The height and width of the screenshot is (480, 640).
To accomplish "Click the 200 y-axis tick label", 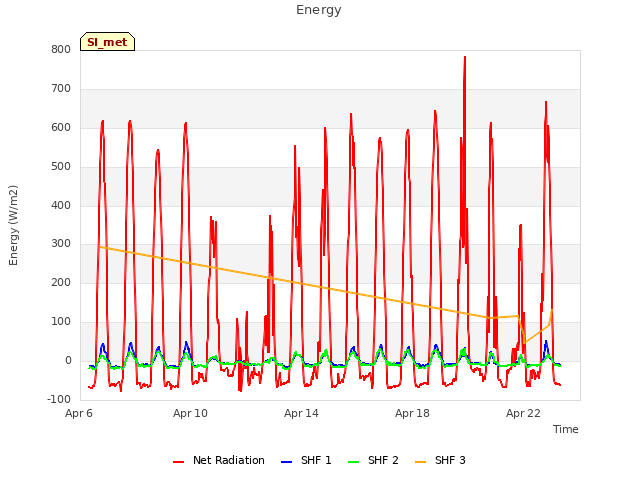I will coord(61,282).
